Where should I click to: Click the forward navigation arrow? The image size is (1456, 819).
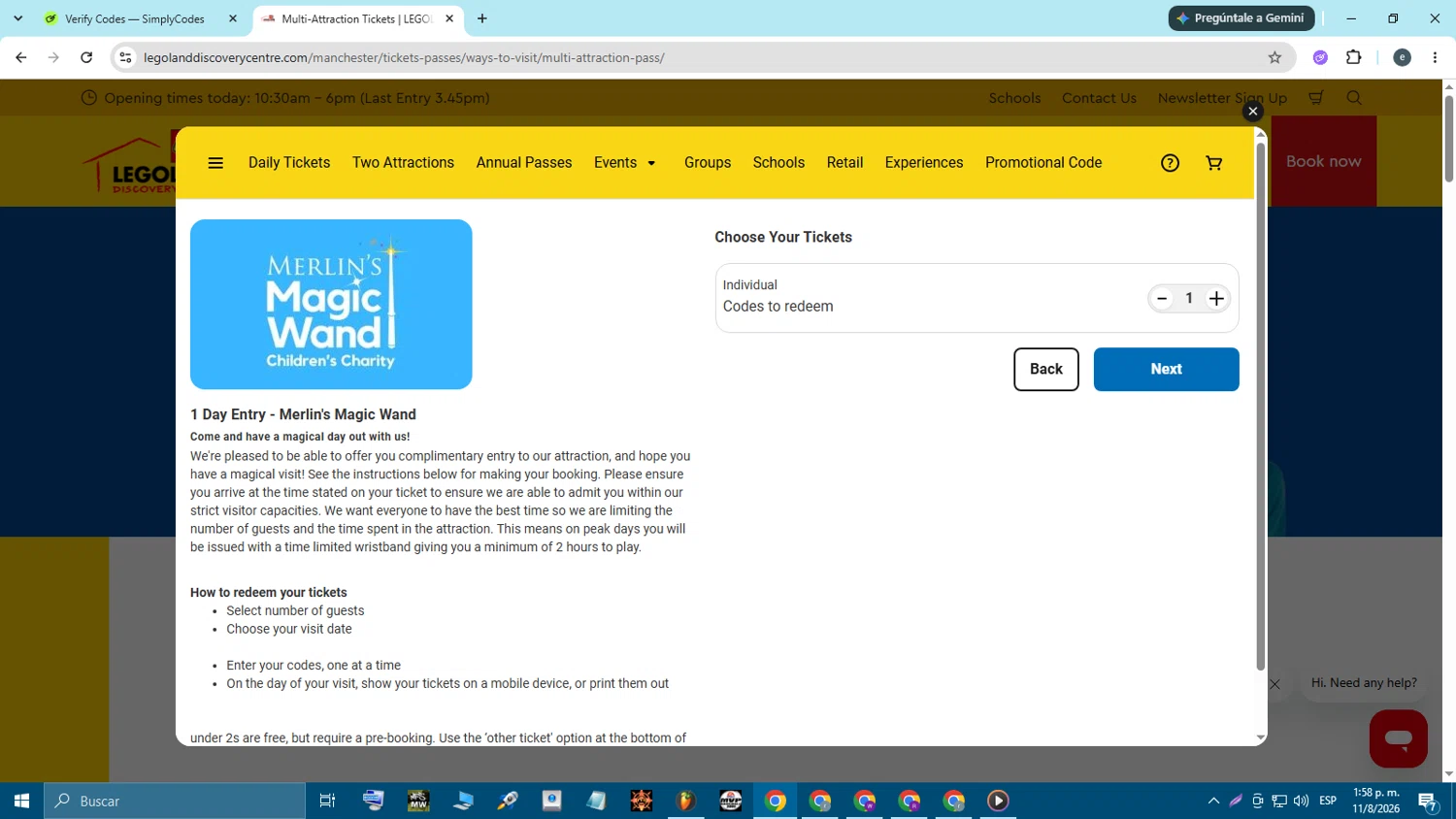click(53, 58)
